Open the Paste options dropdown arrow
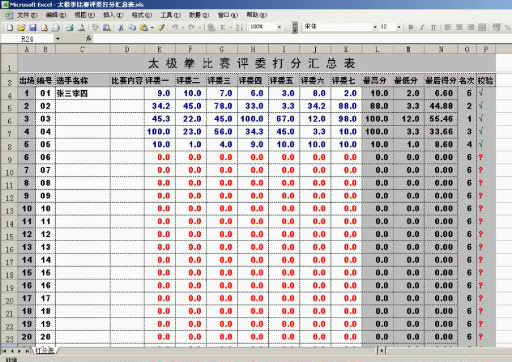 click(152, 28)
